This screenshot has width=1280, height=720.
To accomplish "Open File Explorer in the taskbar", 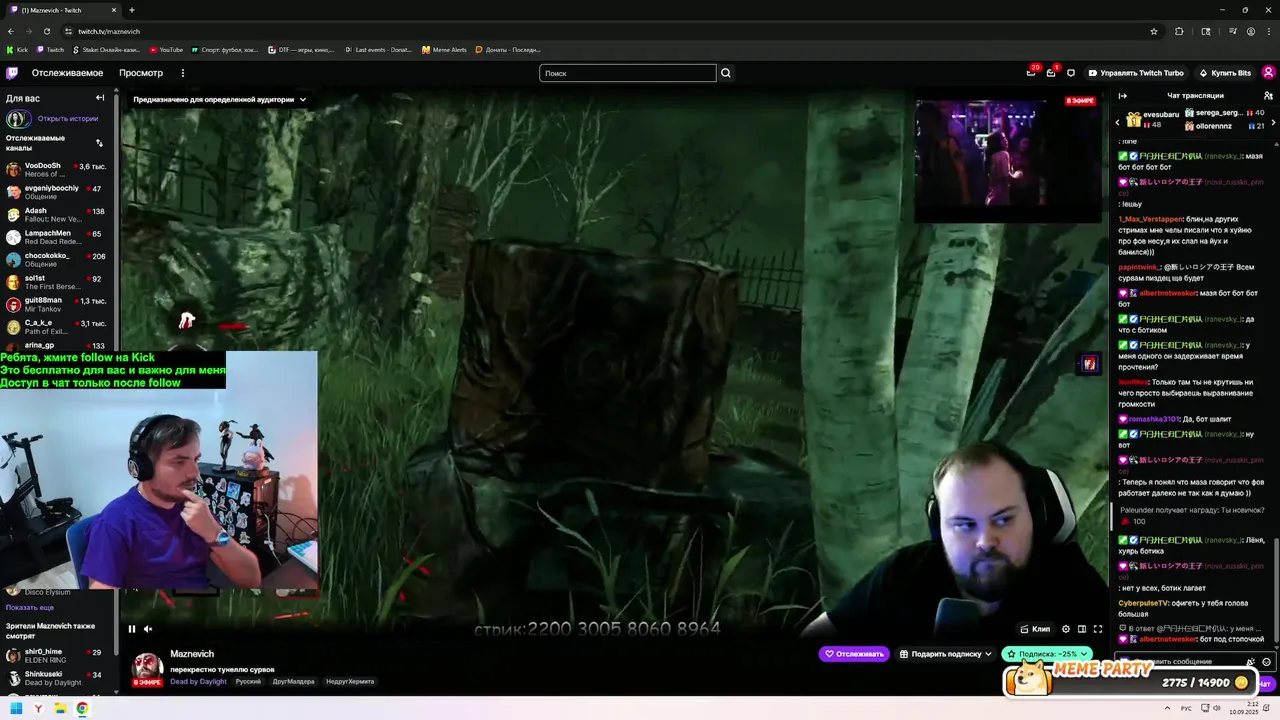I will pyautogui.click(x=60, y=708).
